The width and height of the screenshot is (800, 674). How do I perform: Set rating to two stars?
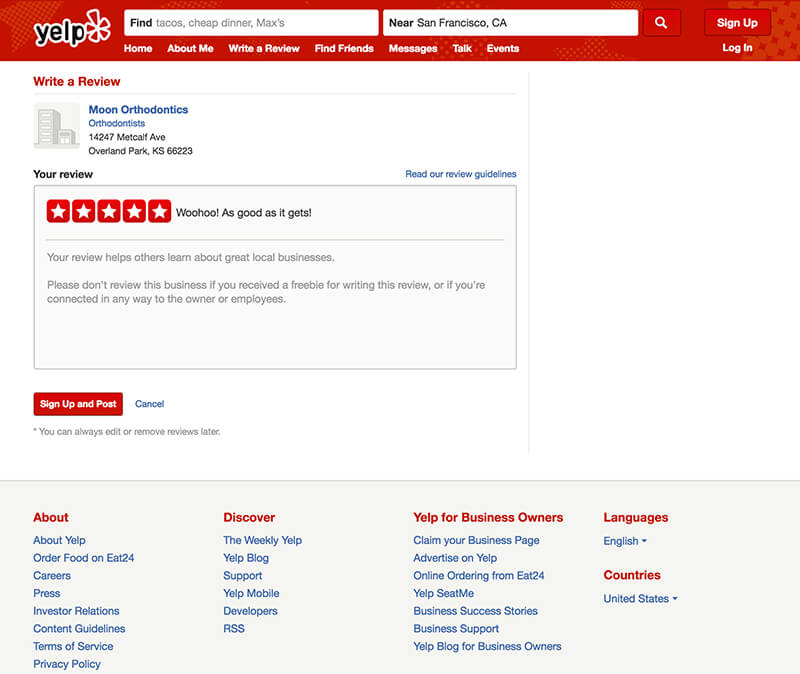point(83,211)
